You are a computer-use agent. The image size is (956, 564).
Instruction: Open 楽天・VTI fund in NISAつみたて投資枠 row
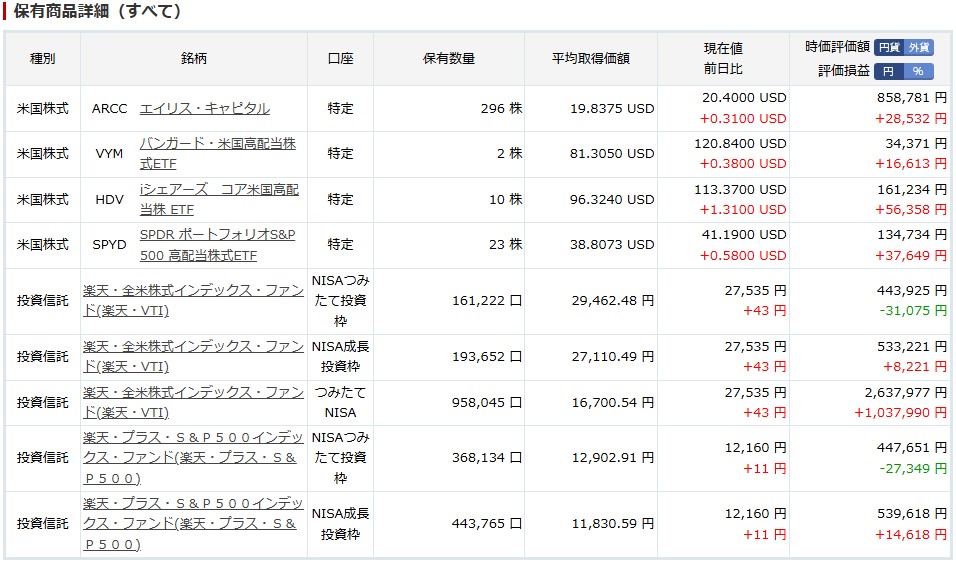coord(193,301)
